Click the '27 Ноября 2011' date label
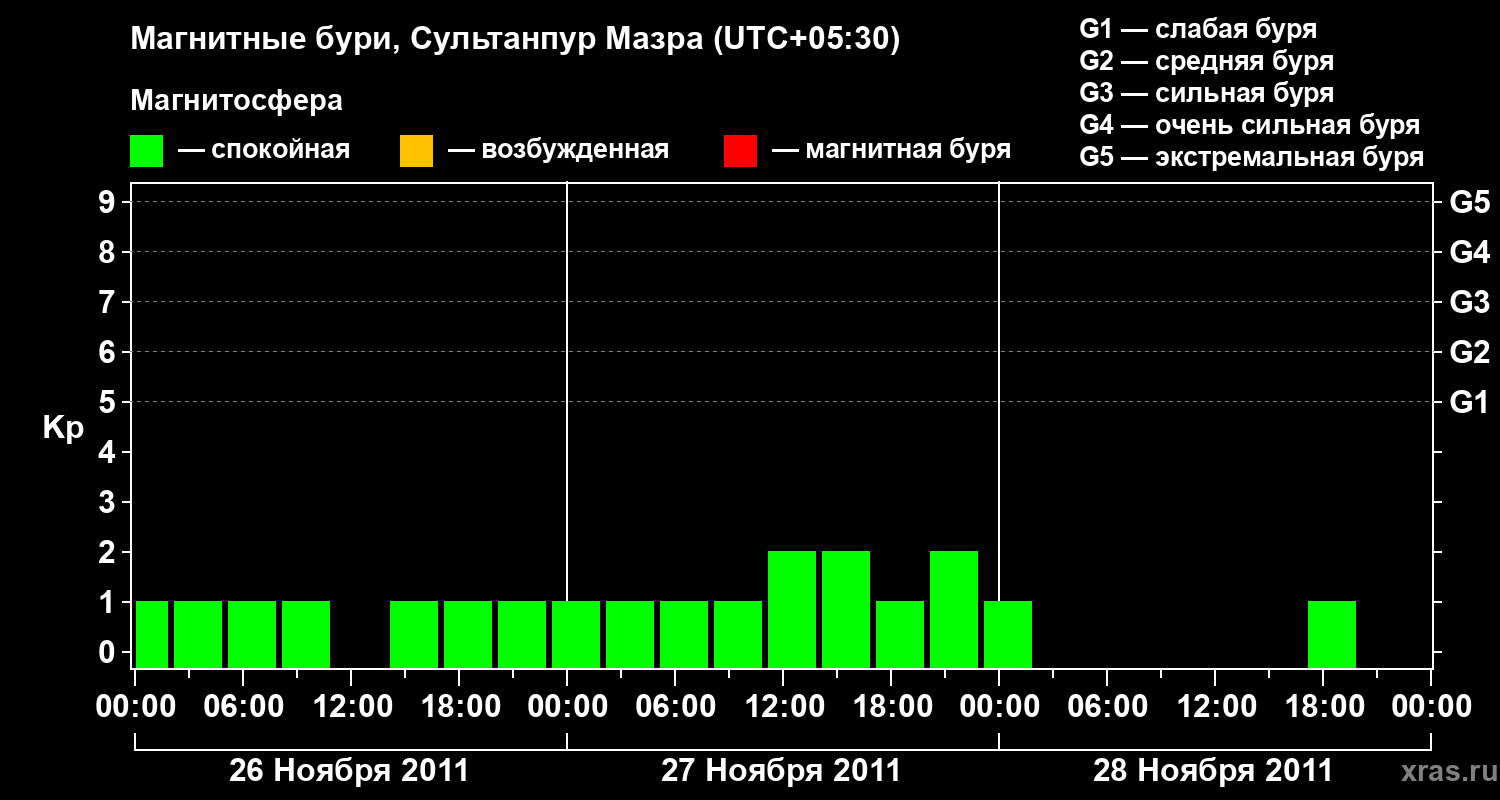Screen dimensions: 1500x800 point(781,771)
